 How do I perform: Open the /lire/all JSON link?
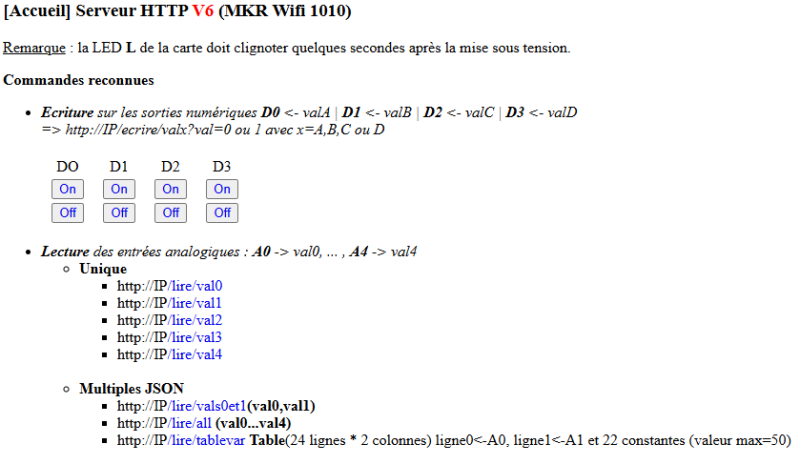point(189,423)
